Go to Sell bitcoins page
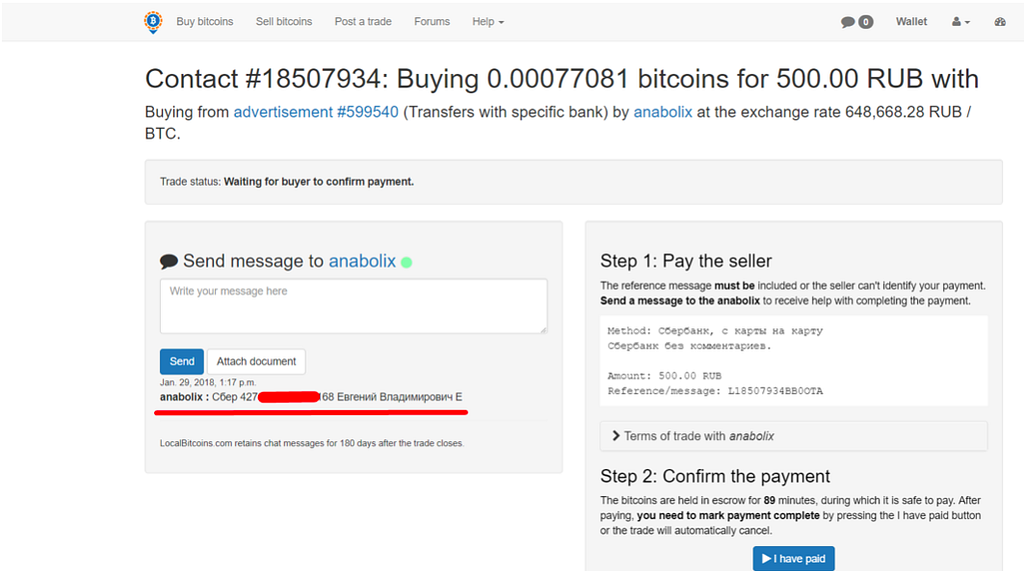The height and width of the screenshot is (571, 1024). (284, 22)
